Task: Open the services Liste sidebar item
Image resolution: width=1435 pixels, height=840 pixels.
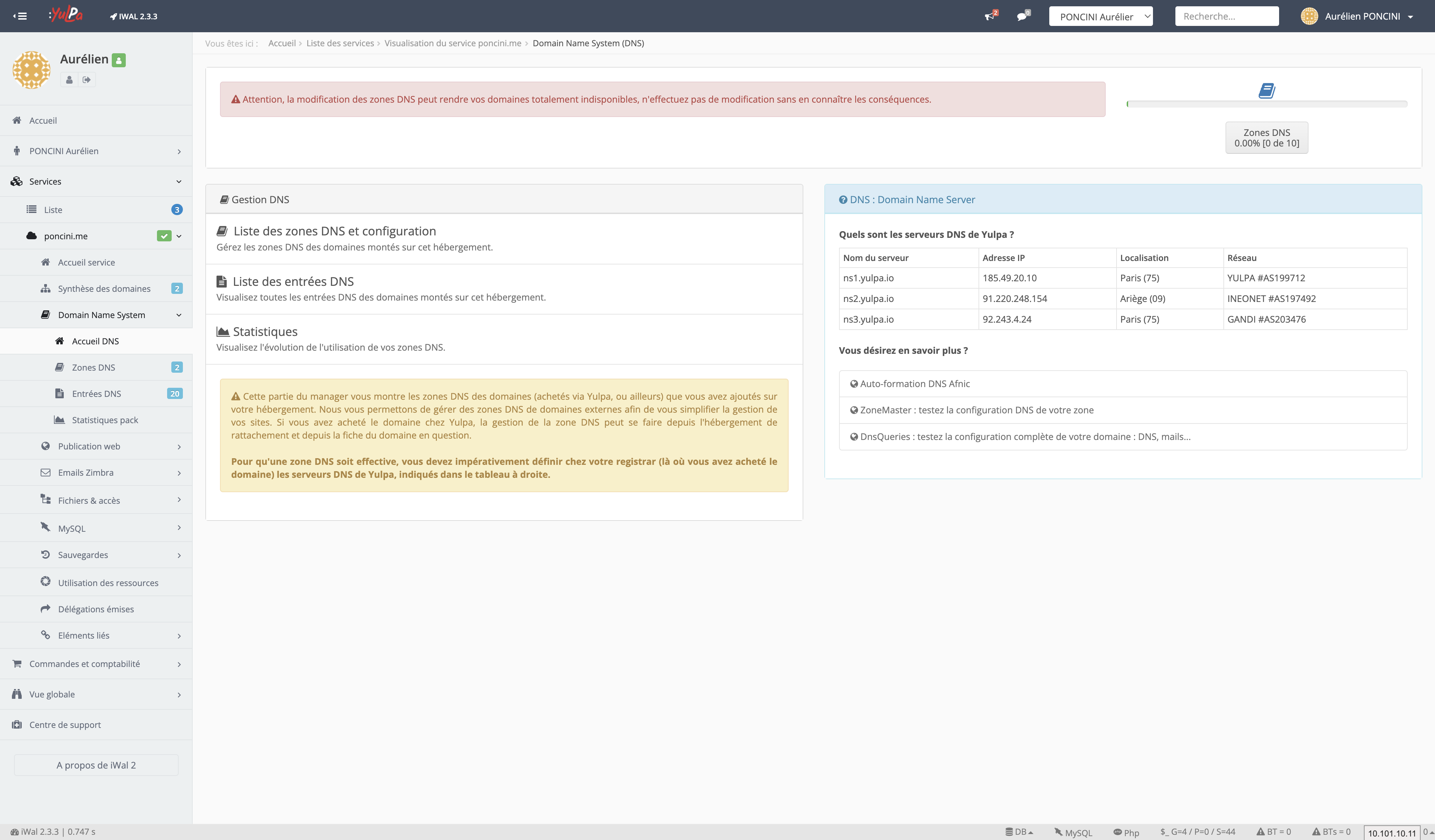Action: coord(96,209)
